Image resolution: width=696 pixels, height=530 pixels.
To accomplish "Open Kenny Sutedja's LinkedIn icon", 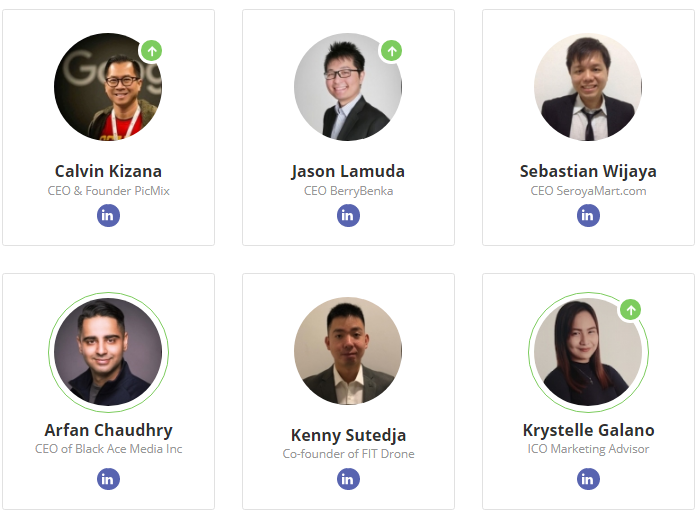I will point(348,479).
